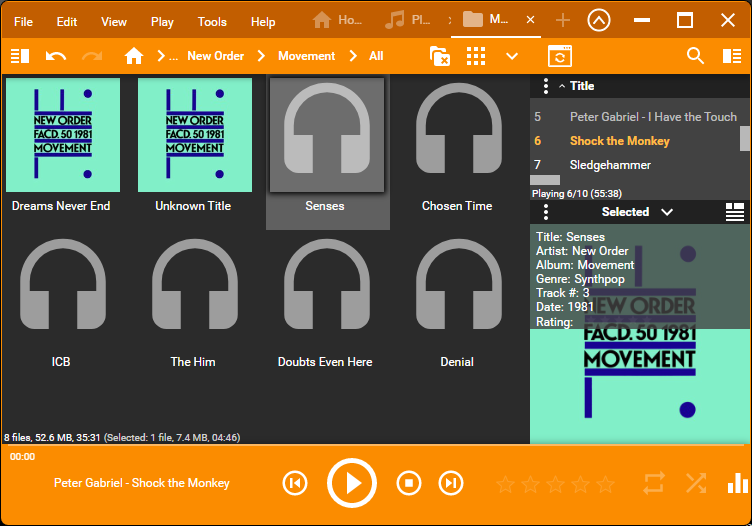Stop playback with the stop button
The width and height of the screenshot is (752, 526).
[408, 484]
